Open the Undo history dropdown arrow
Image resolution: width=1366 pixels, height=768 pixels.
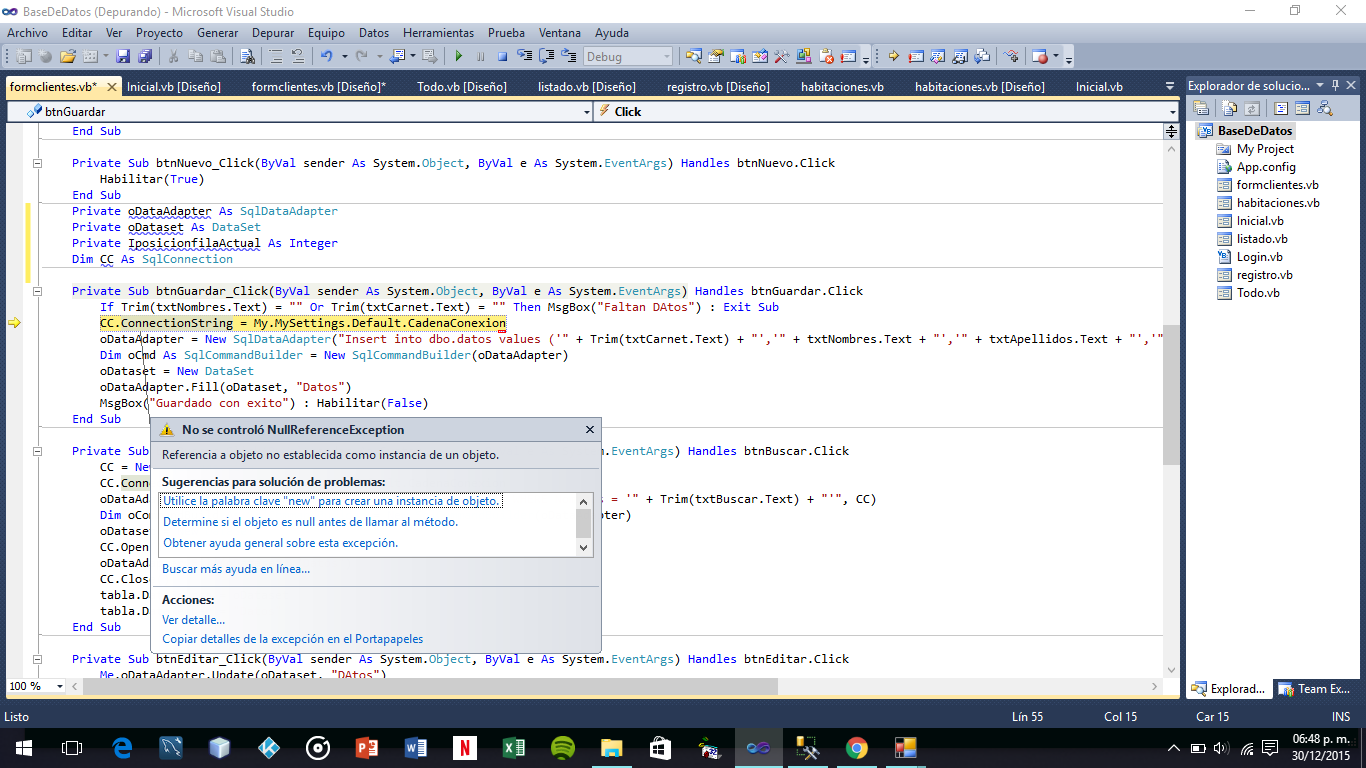pos(345,56)
